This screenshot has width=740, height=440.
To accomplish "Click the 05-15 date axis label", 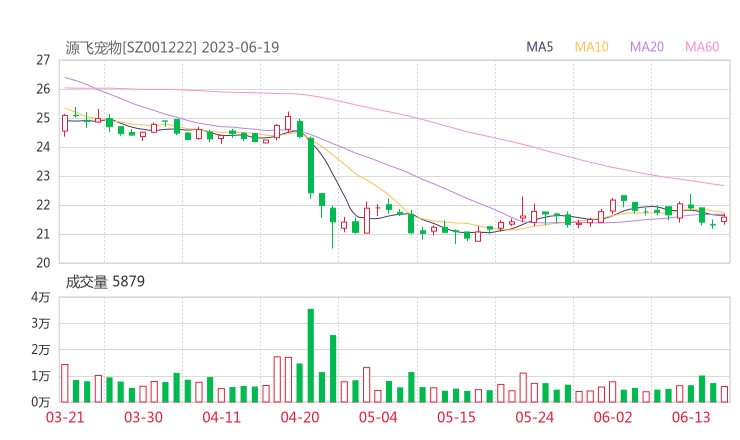I will [x=456, y=417].
